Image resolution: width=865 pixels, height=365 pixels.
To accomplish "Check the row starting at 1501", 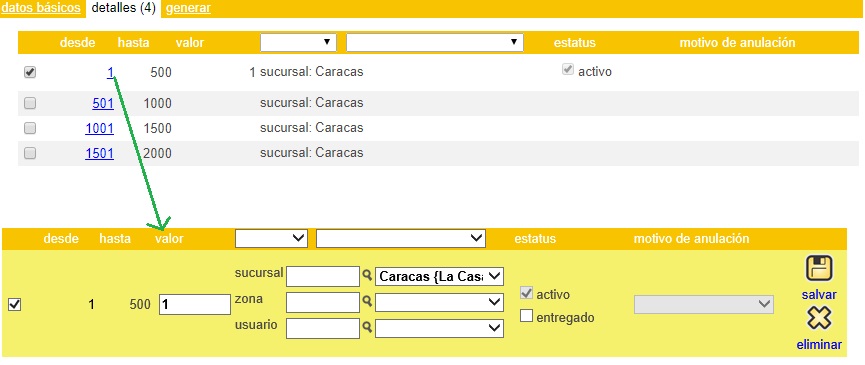I will 30,153.
